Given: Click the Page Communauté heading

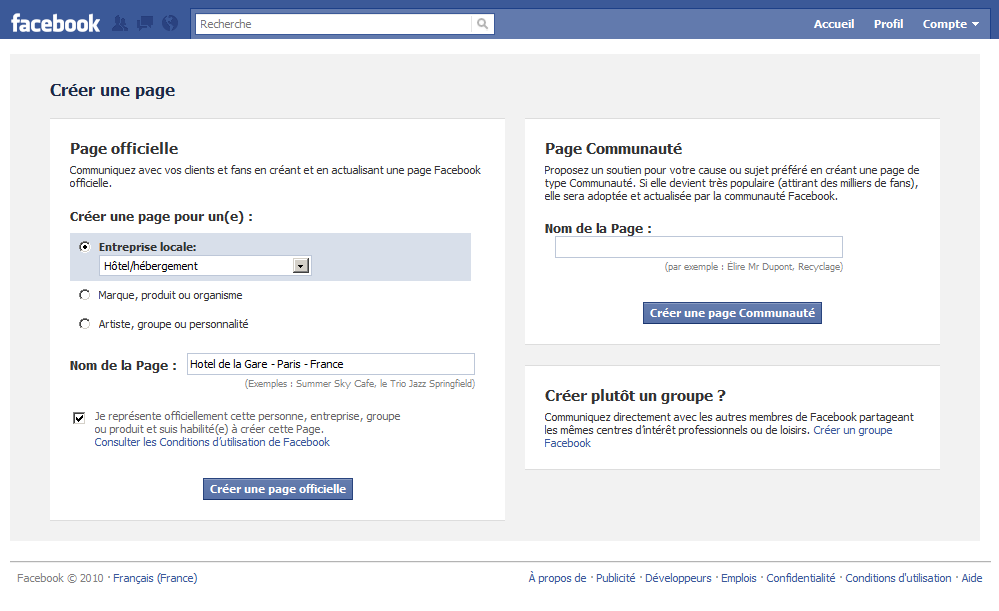Looking at the screenshot, I should (613, 148).
